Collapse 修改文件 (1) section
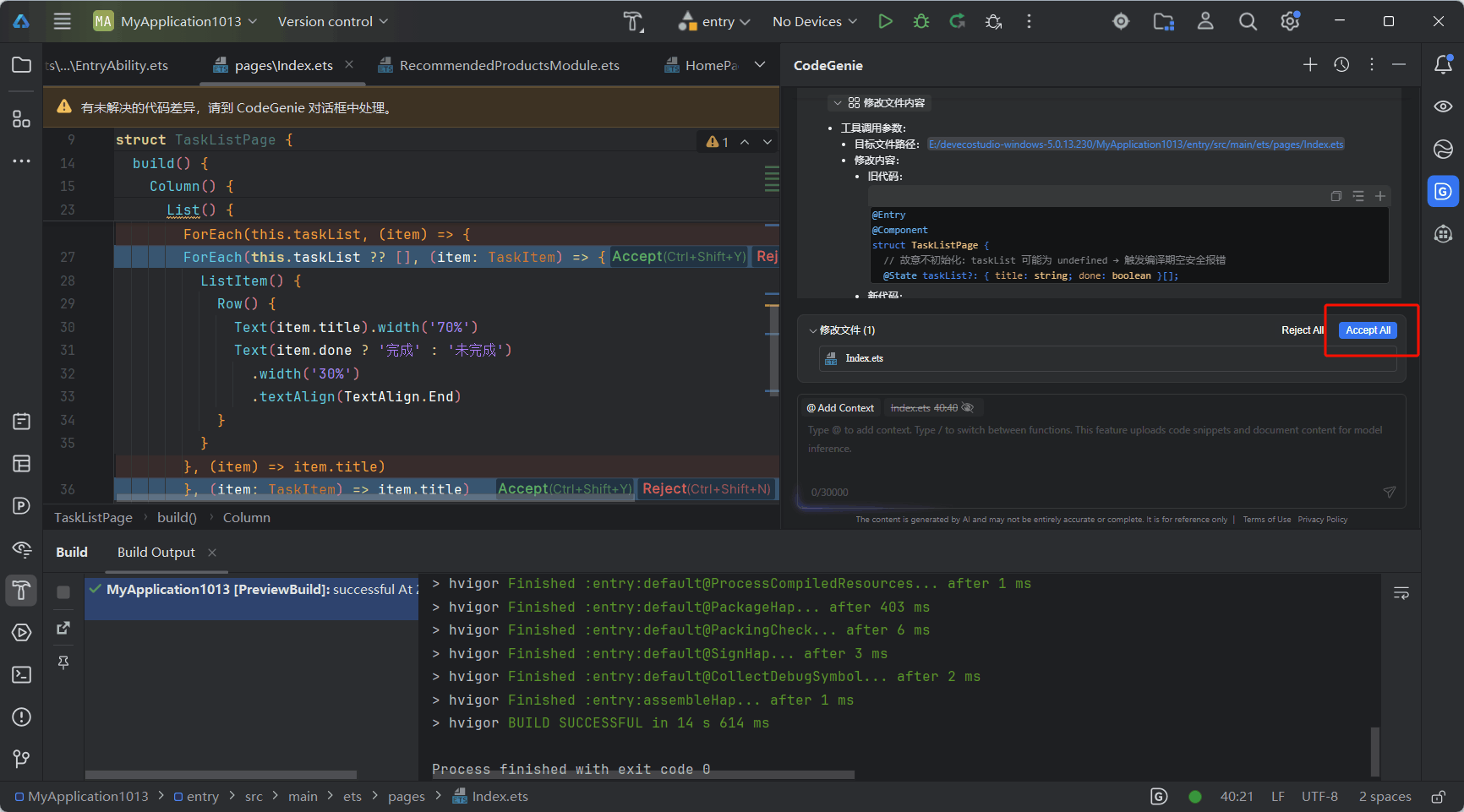The image size is (1464, 812). click(x=813, y=330)
